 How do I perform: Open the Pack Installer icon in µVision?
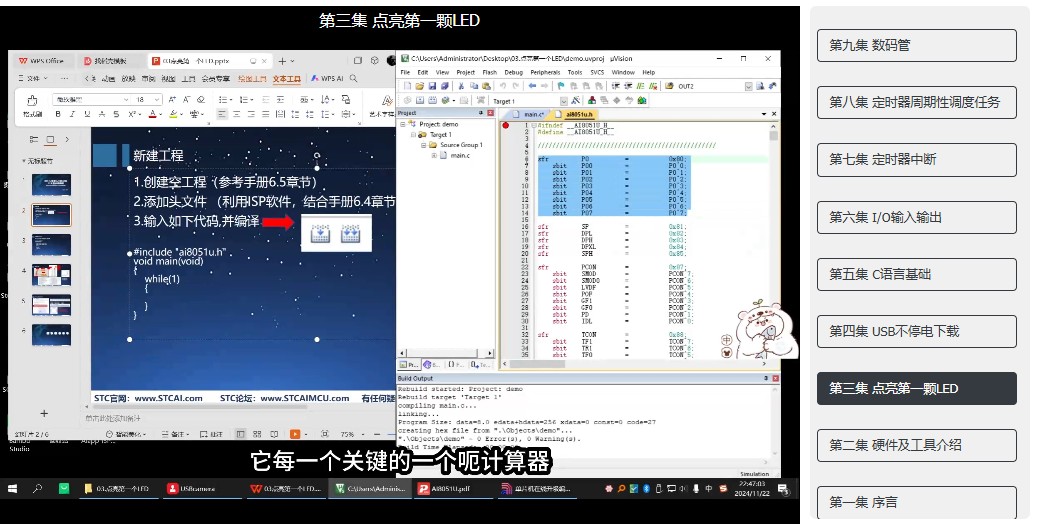point(642,101)
